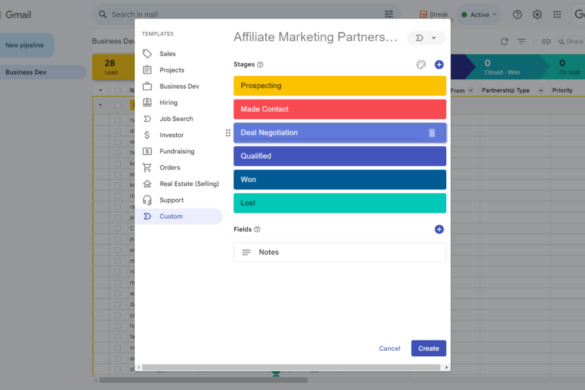Image resolution: width=585 pixels, height=390 pixels.
Task: Open Google apps grid
Action: coord(557,15)
